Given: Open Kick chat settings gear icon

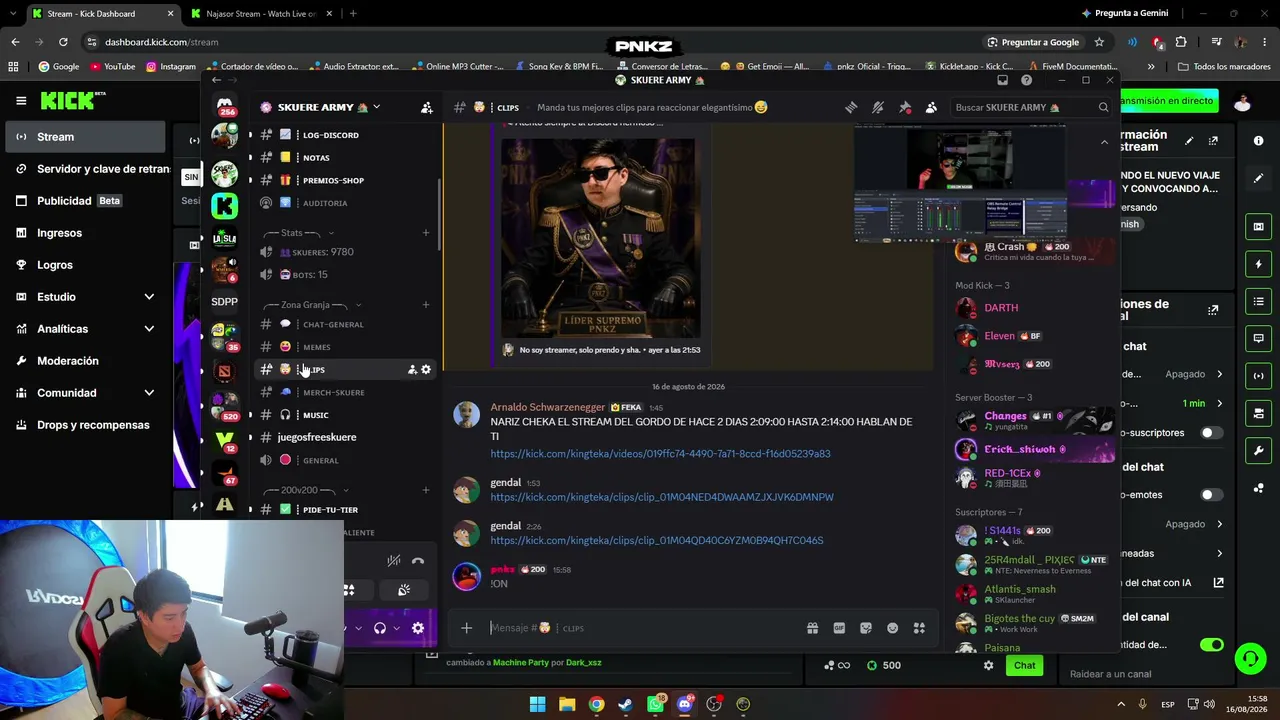Looking at the screenshot, I should [x=988, y=666].
